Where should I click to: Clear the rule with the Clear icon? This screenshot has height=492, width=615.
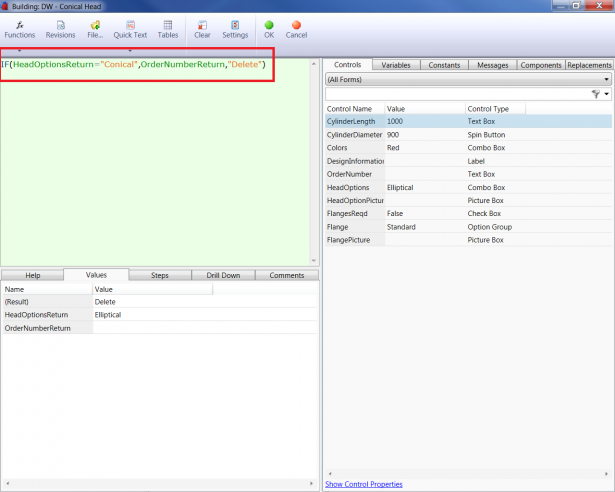tap(202, 29)
